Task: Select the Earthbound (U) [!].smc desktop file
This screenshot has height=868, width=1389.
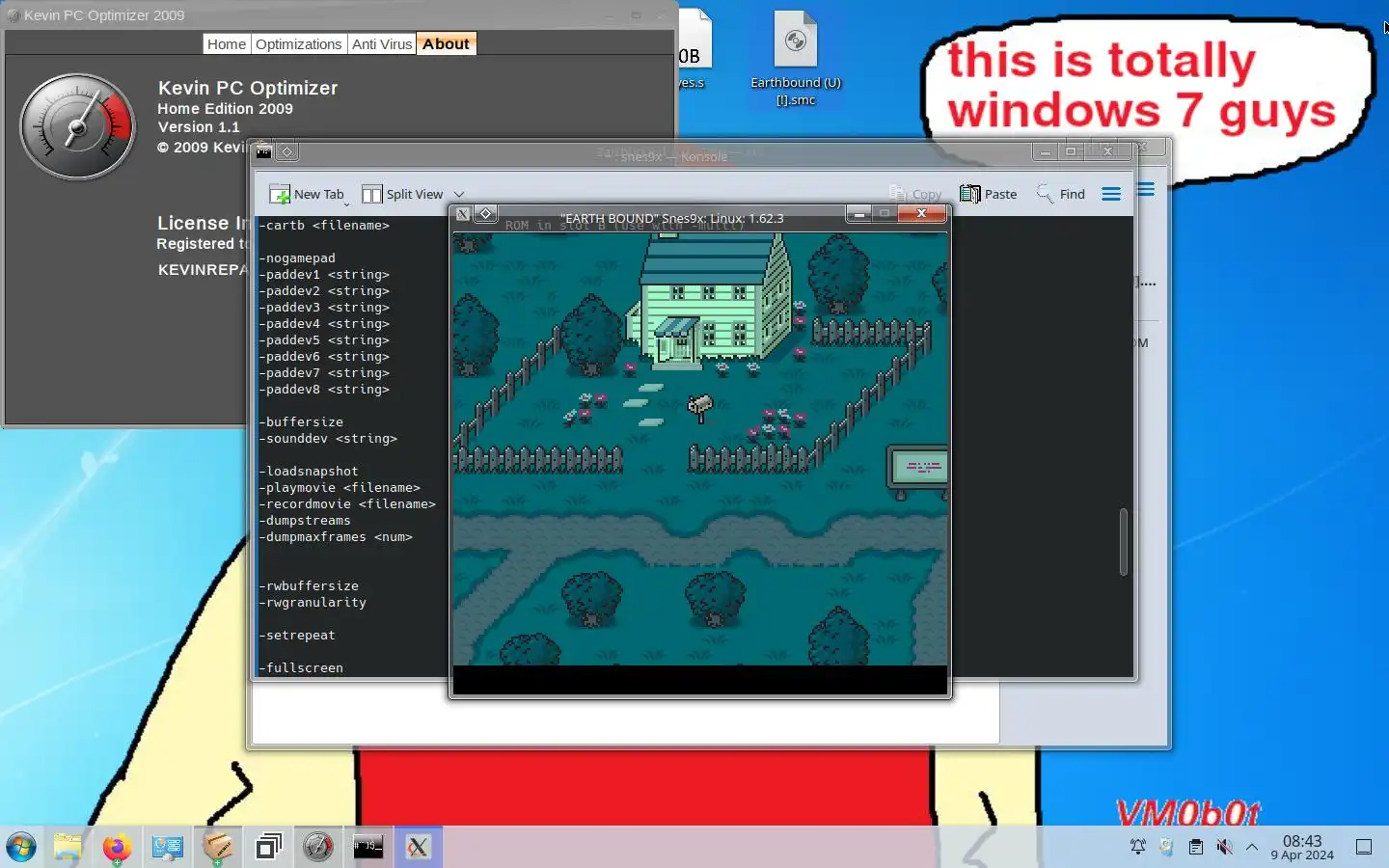Action: point(796,60)
